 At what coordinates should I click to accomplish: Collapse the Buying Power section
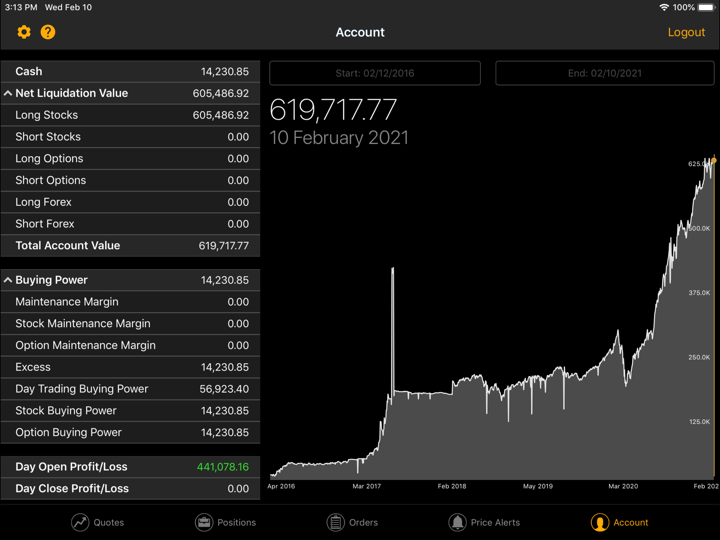point(8,280)
